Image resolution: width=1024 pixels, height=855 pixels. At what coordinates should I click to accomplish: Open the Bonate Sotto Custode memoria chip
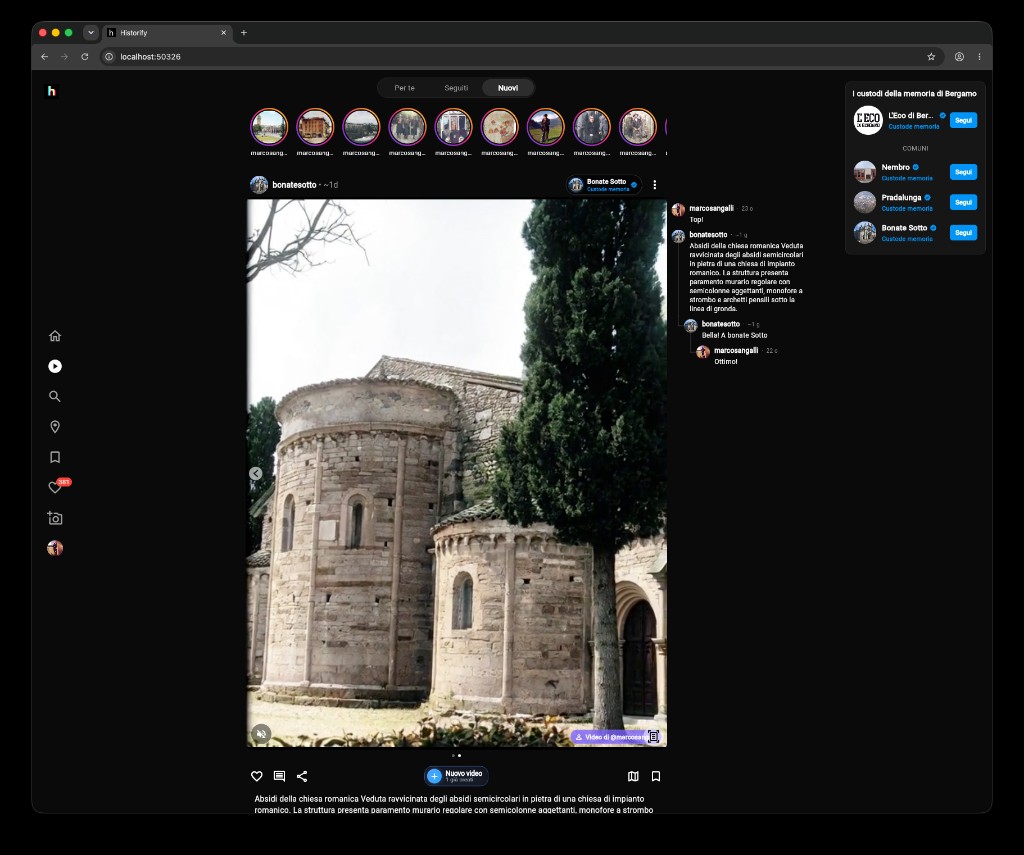coord(603,185)
